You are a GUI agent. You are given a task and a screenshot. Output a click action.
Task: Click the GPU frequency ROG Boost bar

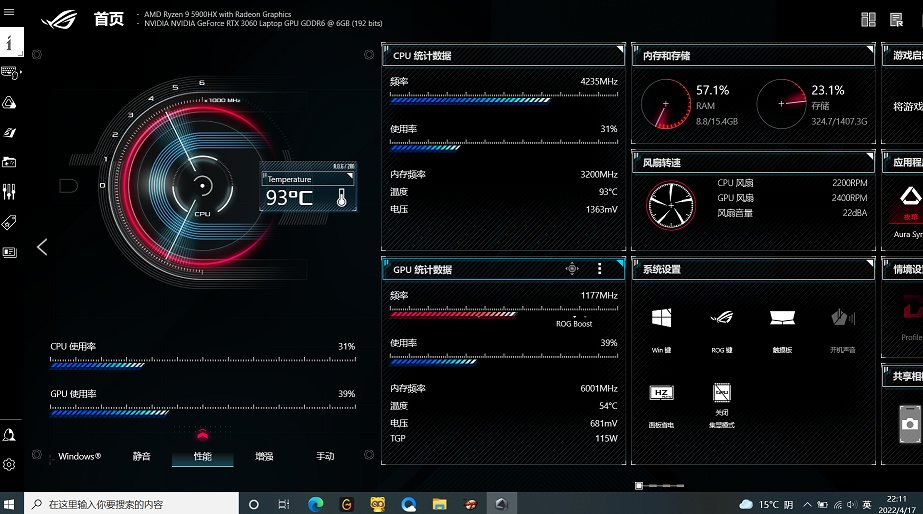[x=504, y=314]
